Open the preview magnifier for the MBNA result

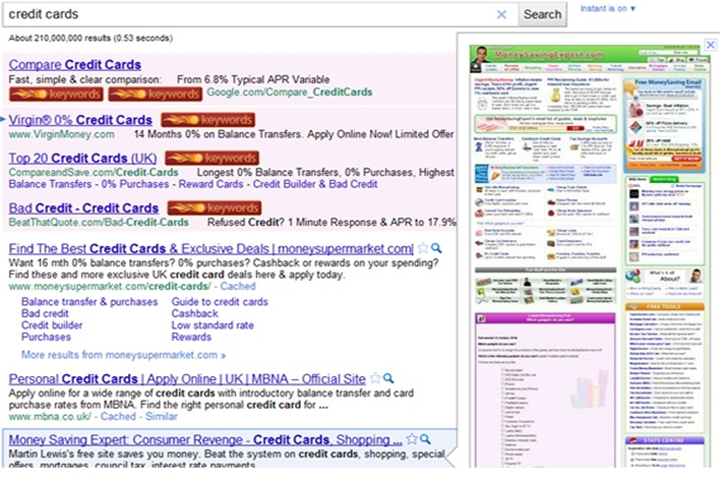(389, 380)
